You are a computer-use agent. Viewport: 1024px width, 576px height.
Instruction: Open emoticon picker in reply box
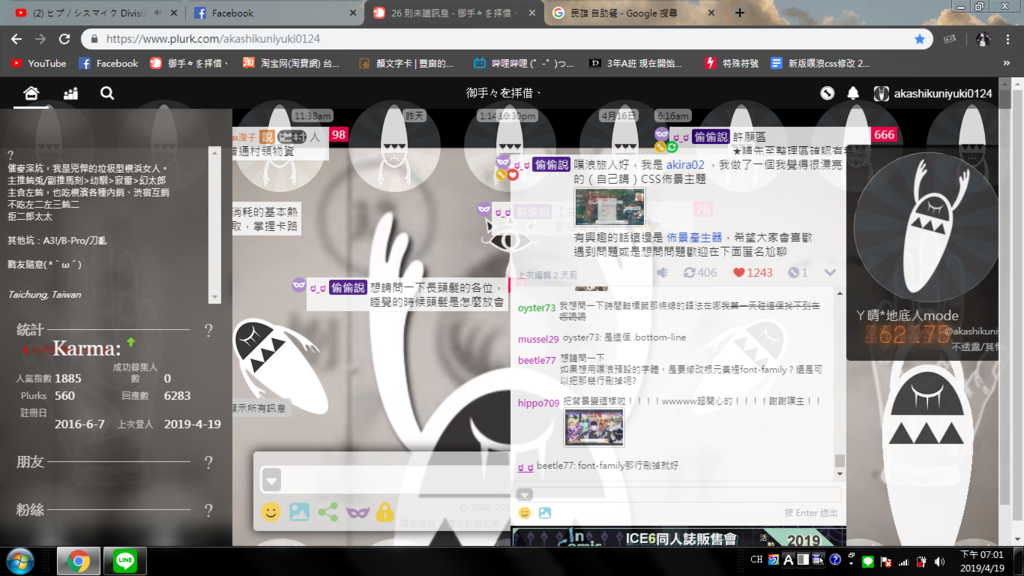(524, 513)
